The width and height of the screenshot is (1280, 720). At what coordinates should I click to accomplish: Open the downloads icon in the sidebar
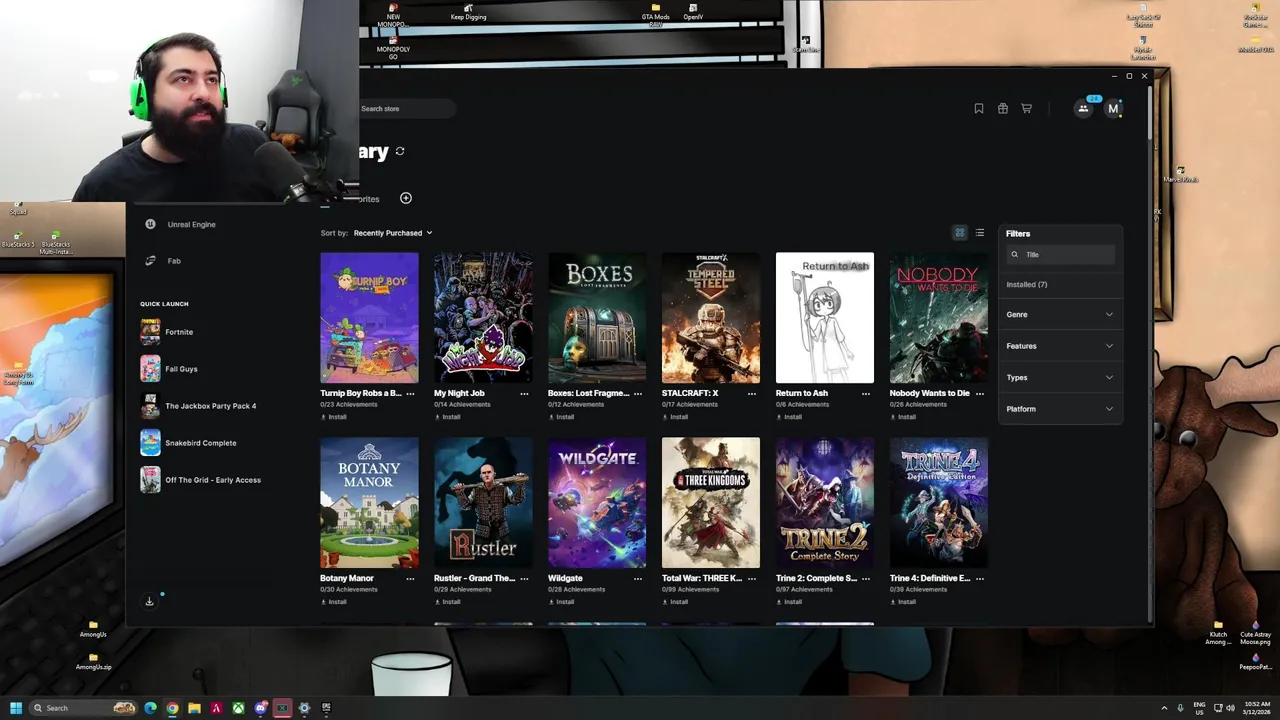point(149,601)
